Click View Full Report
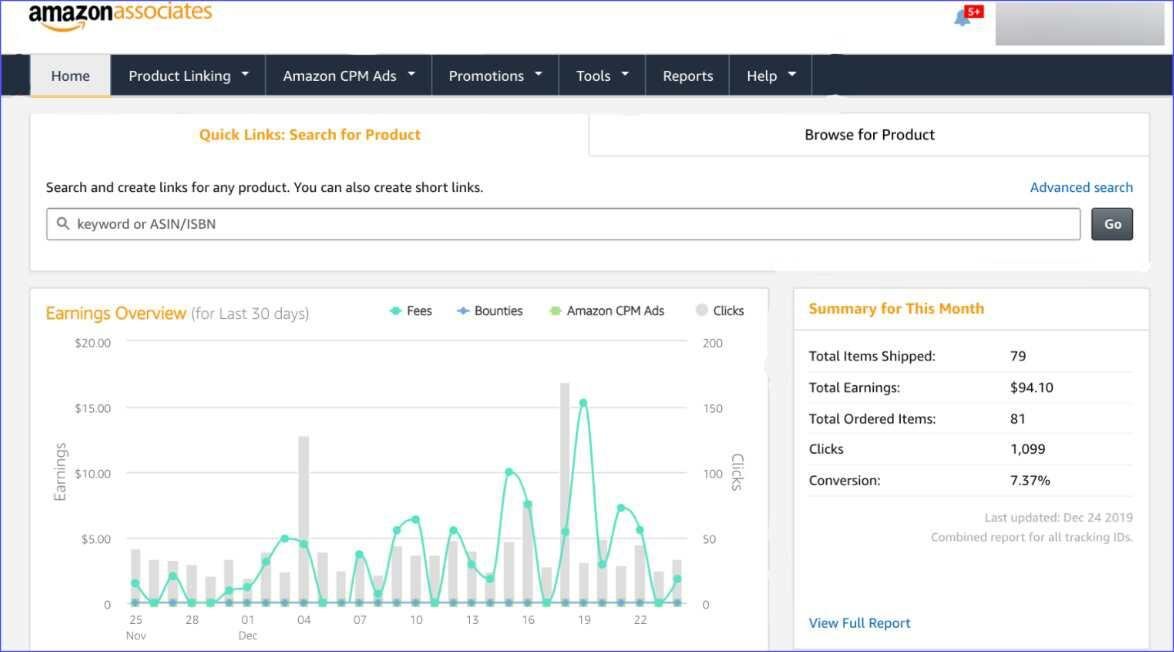The width and height of the screenshot is (1174, 652). point(859,622)
